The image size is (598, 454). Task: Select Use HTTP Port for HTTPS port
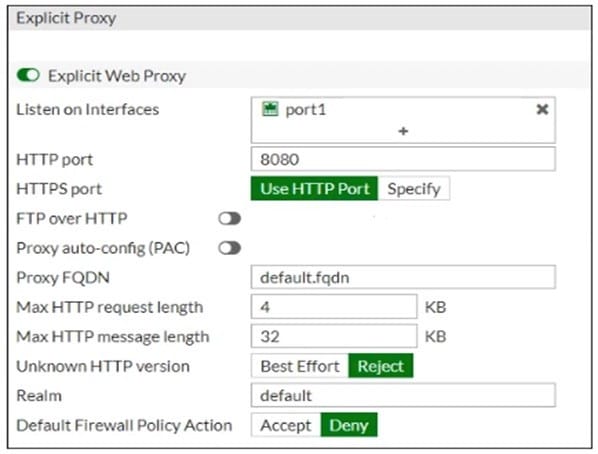coord(314,188)
